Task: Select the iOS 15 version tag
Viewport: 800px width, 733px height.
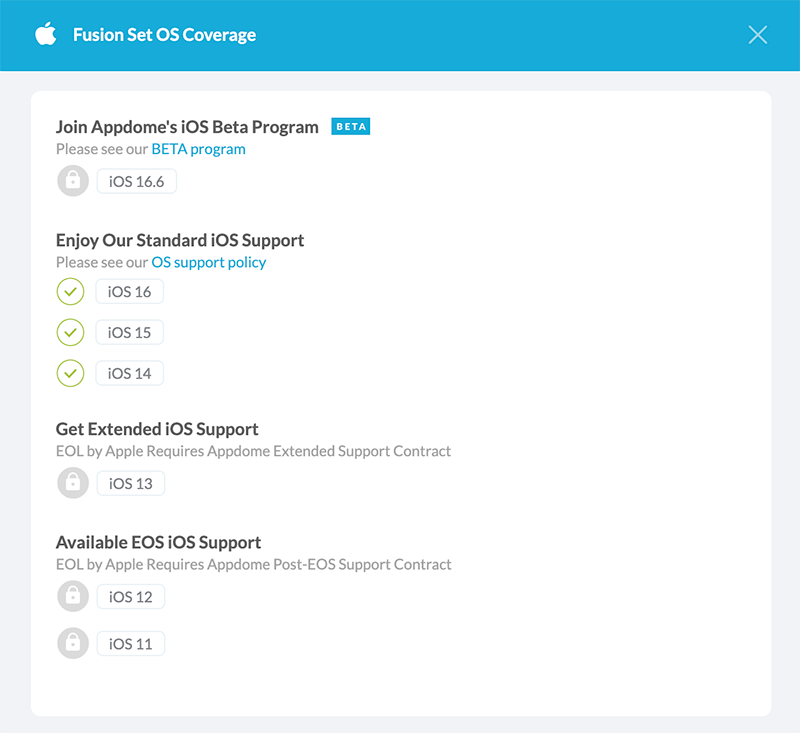Action: [x=130, y=332]
